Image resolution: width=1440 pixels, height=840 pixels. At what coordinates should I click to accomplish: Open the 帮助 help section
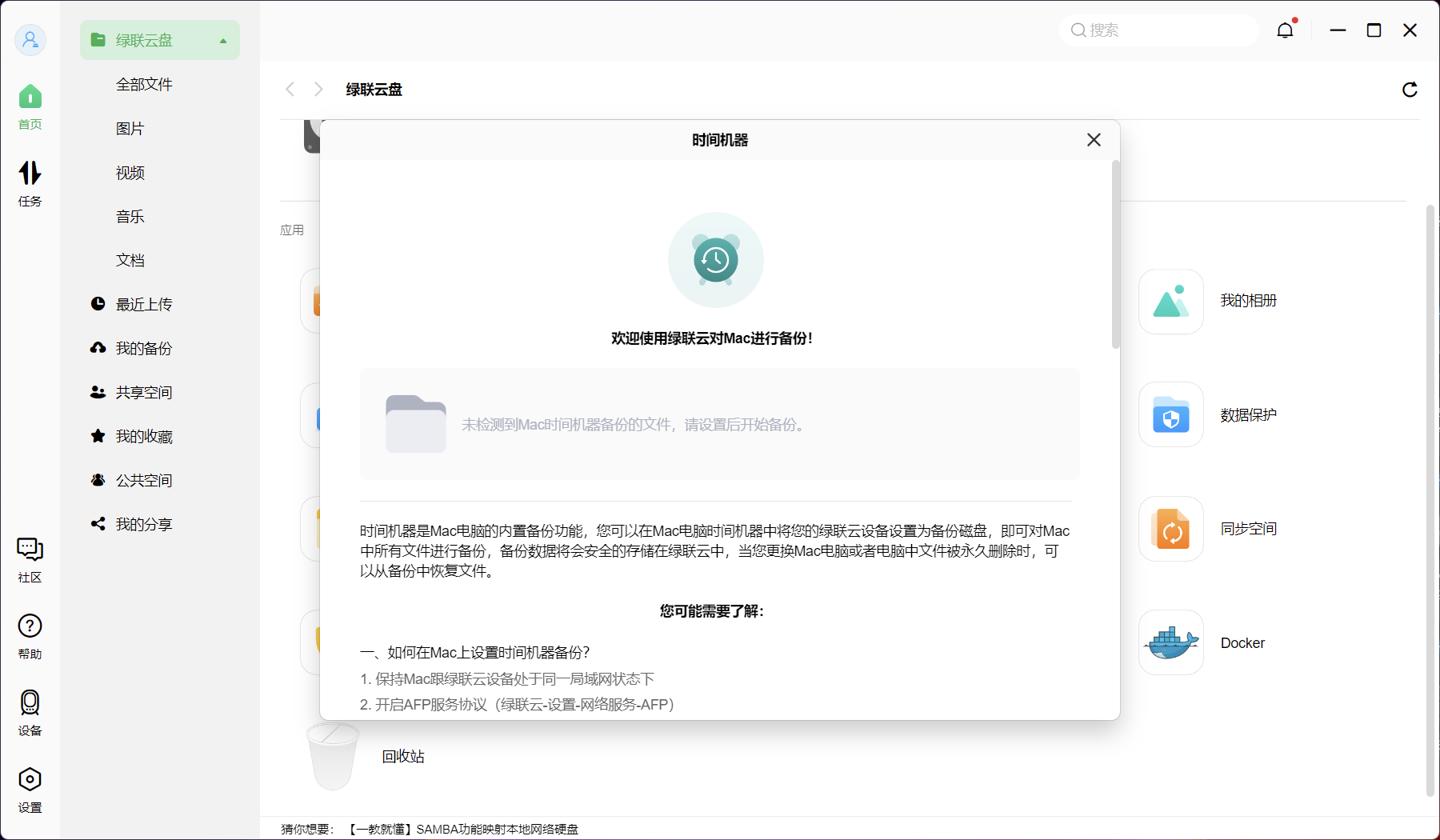pyautogui.click(x=29, y=634)
